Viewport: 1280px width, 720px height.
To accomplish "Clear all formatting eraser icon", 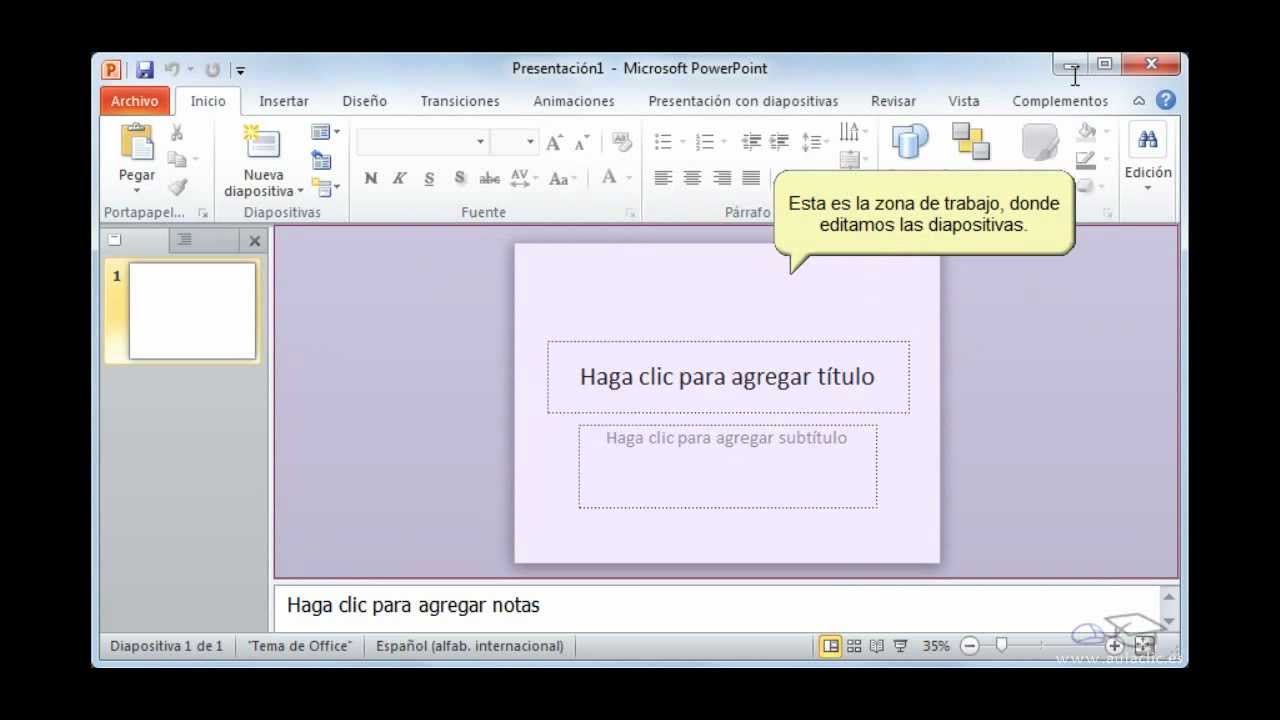I will pos(622,142).
